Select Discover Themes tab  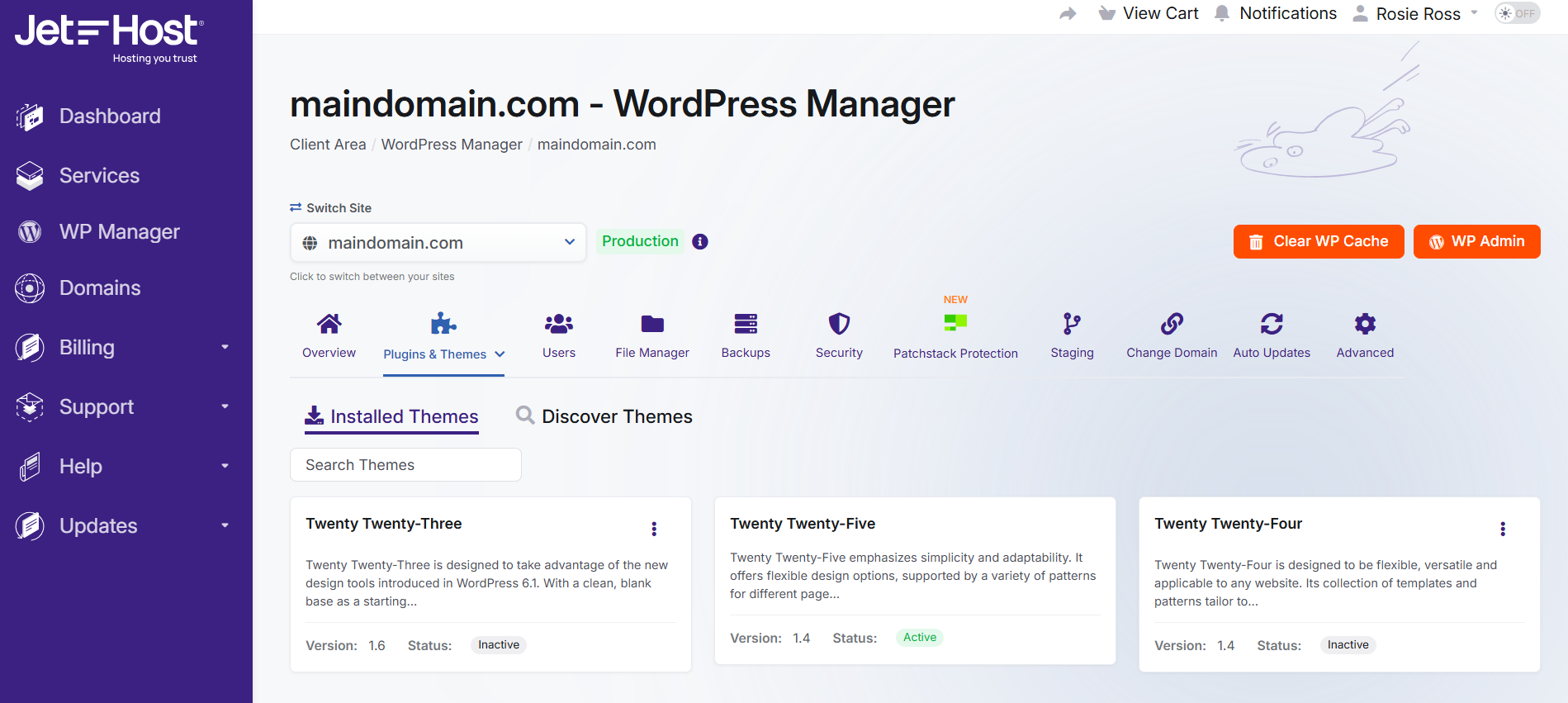click(604, 416)
